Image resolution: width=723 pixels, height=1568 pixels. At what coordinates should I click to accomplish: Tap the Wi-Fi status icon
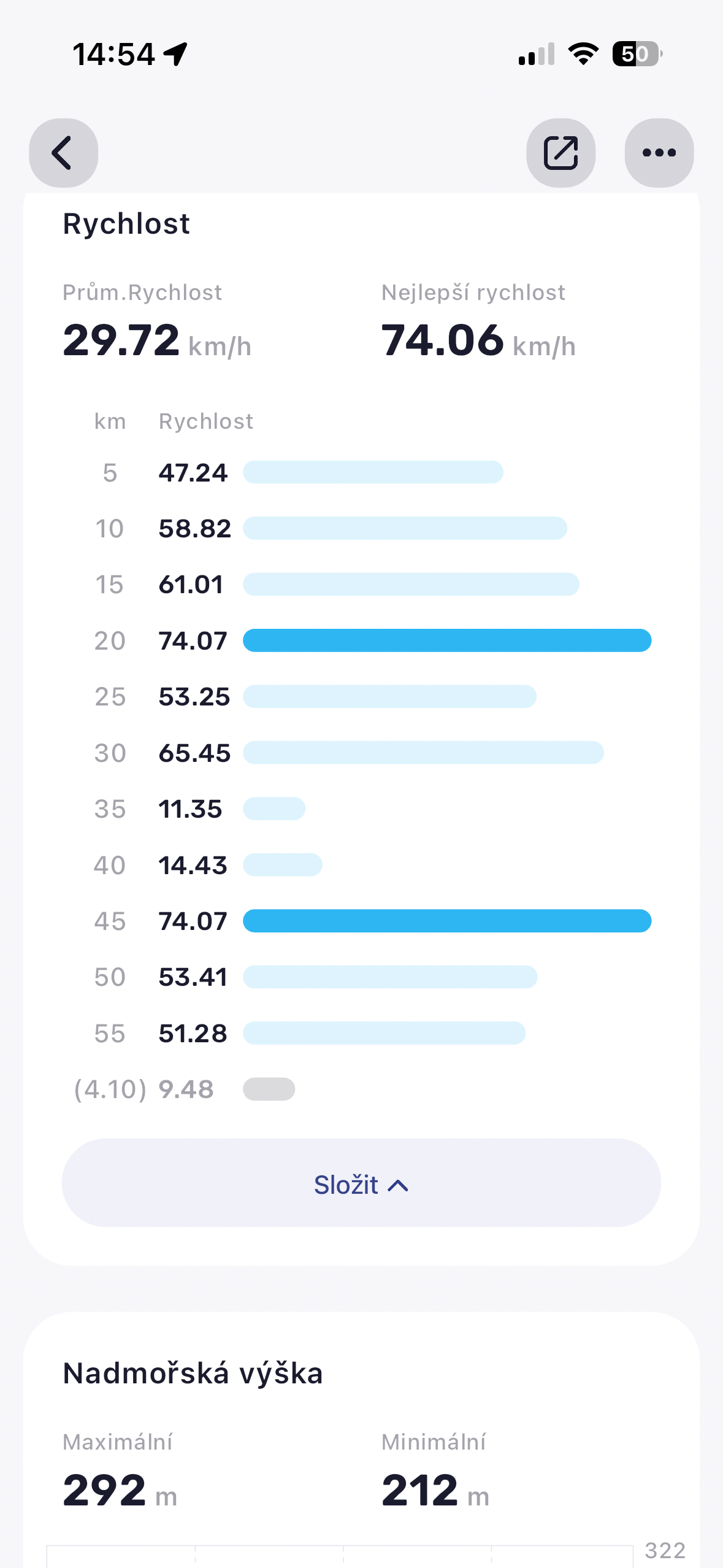[583, 54]
